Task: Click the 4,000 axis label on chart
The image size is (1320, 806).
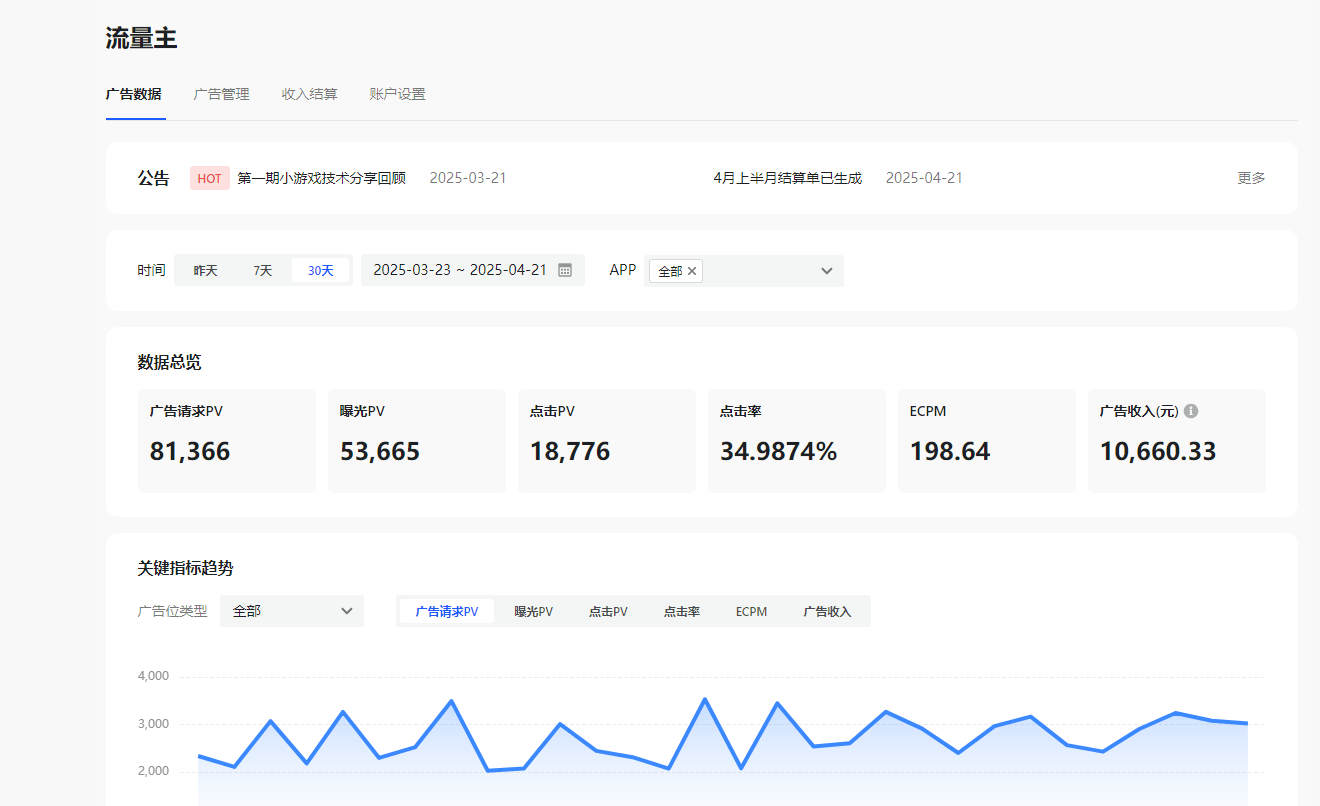Action: tap(153, 676)
